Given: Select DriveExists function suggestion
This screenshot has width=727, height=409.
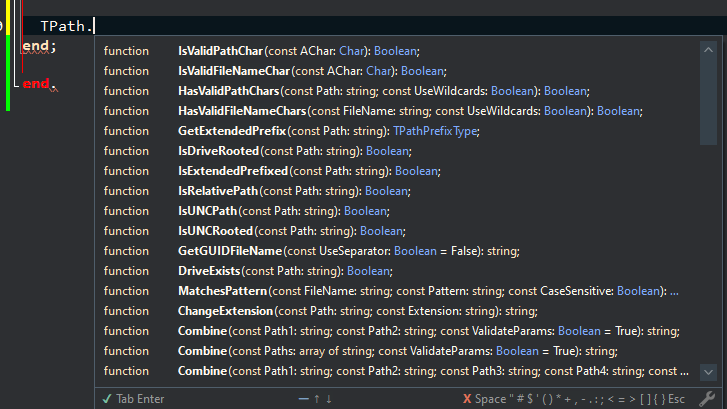Looking at the screenshot, I should (209, 271).
